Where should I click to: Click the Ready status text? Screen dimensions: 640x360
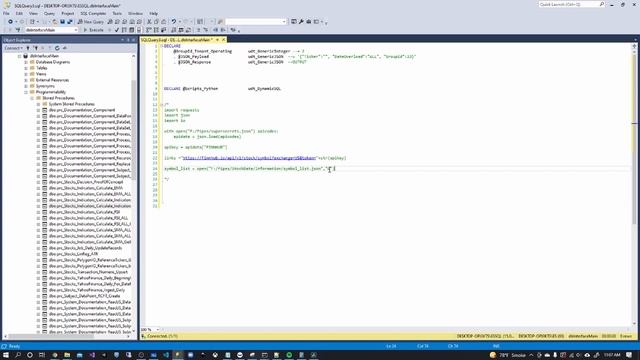pos(14,346)
